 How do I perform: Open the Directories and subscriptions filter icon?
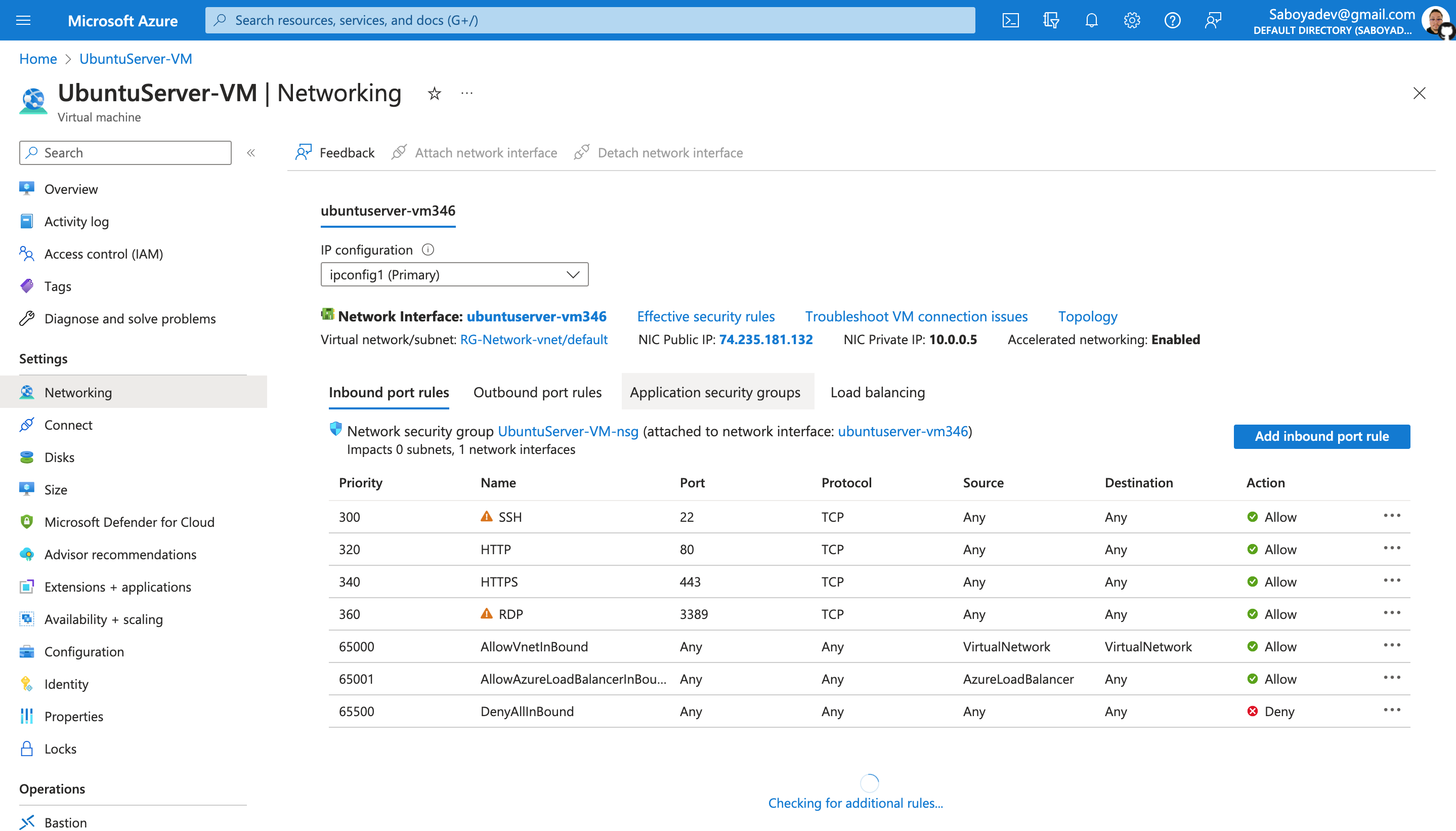click(1050, 21)
